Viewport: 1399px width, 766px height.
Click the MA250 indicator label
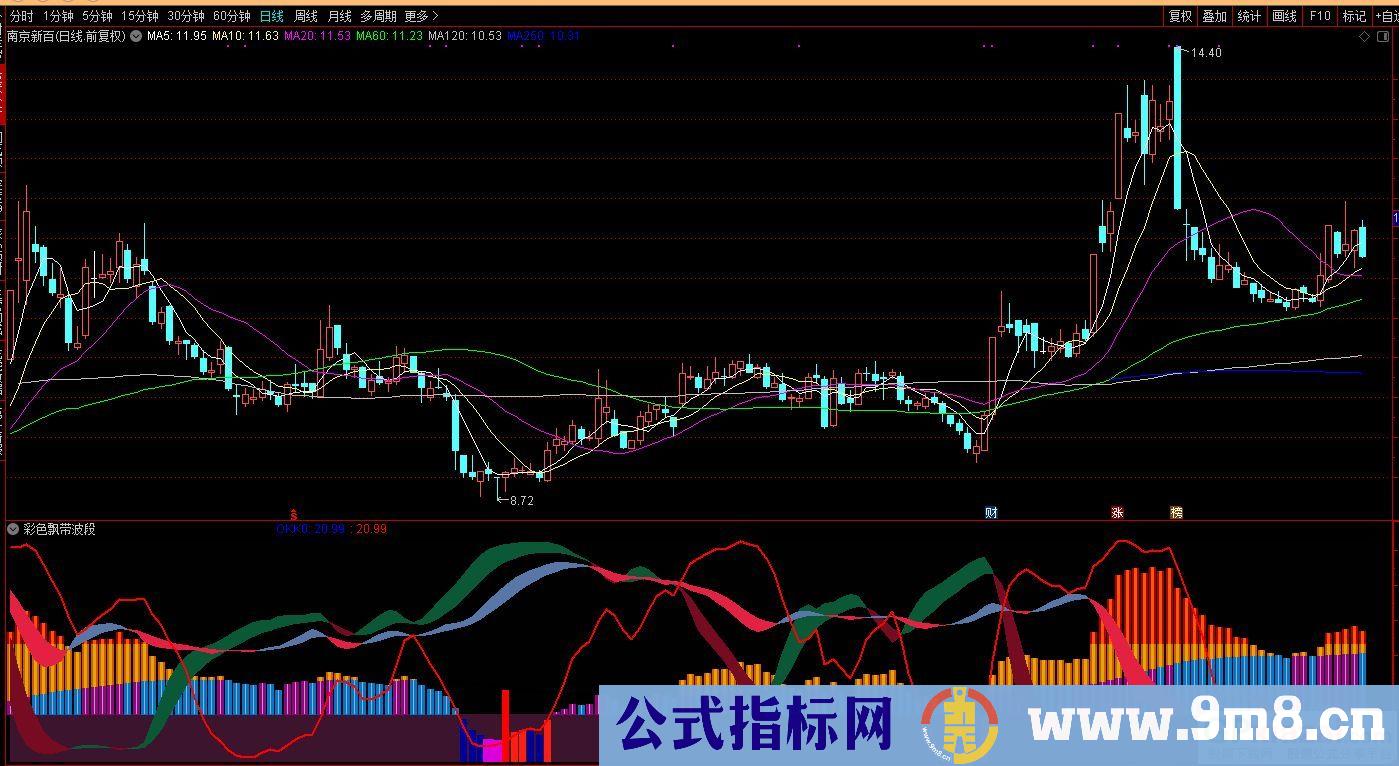pos(544,36)
